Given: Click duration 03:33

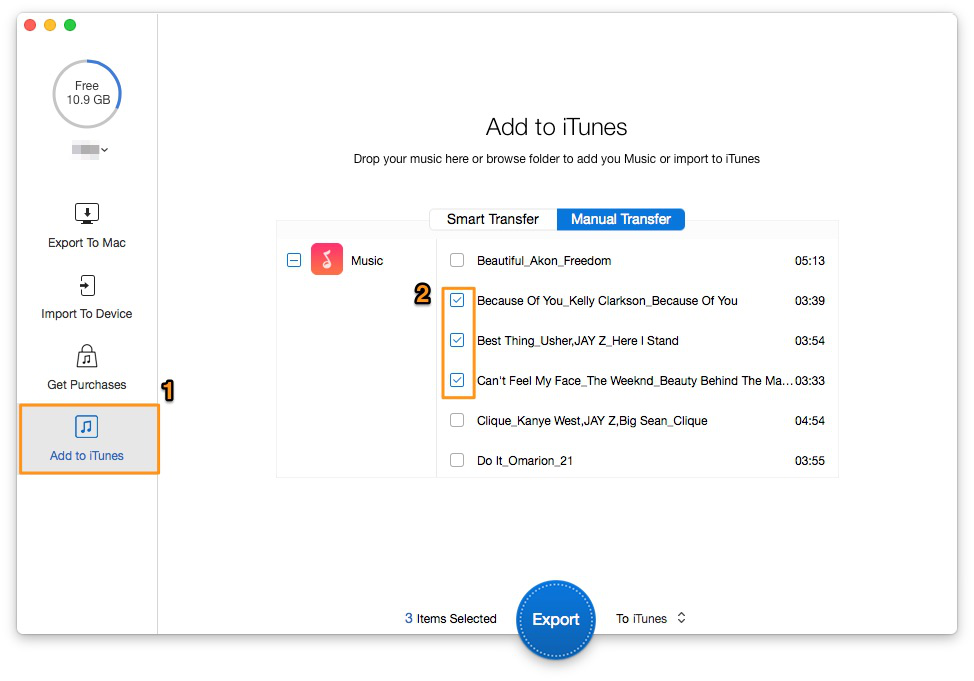Looking at the screenshot, I should 809,380.
